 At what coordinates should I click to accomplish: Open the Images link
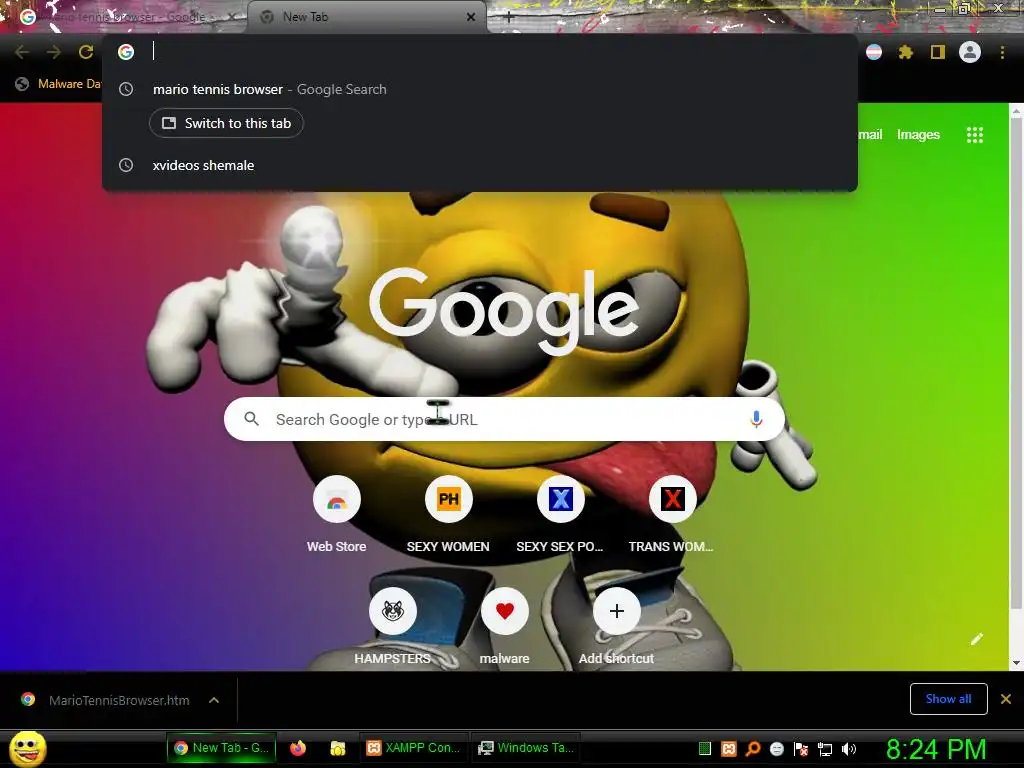pyautogui.click(x=918, y=135)
